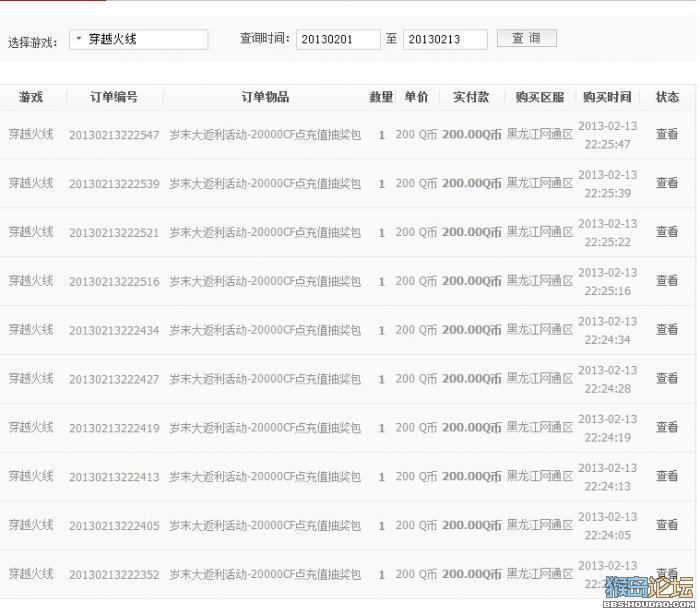Image resolution: width=700 pixels, height=613 pixels.
Task: Click purchase time 22:25:22
Action: [x=608, y=242]
